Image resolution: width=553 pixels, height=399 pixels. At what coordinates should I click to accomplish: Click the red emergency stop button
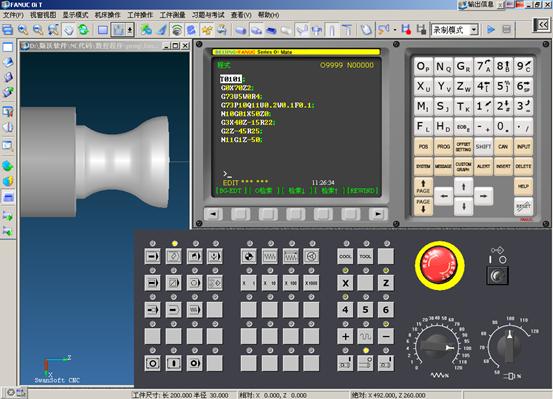(439, 265)
